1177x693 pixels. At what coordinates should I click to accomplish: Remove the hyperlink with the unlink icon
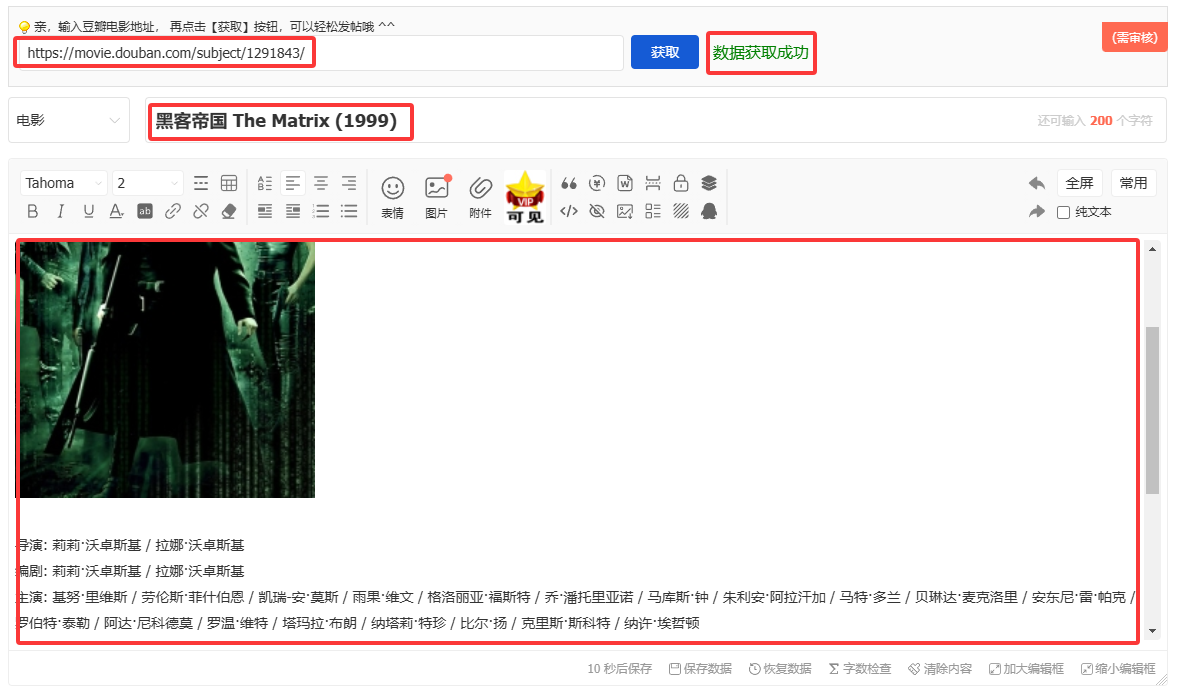[200, 212]
